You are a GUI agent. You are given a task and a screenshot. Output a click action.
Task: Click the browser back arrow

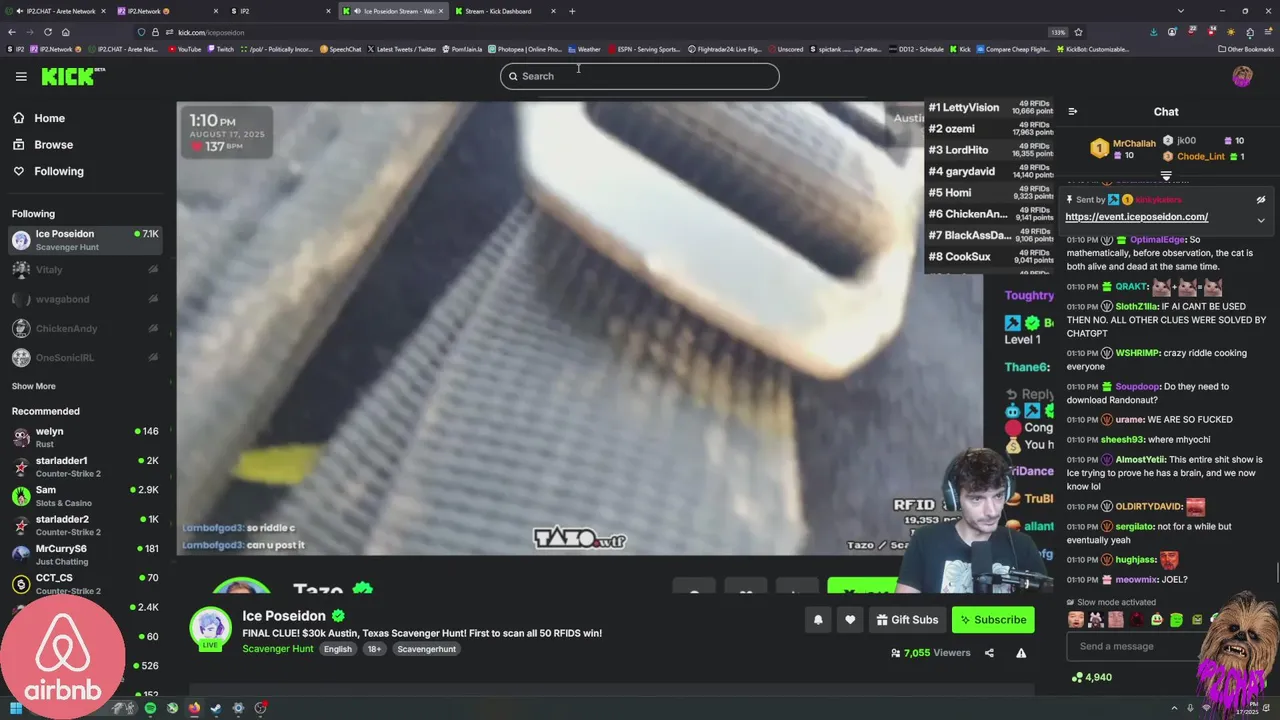[12, 32]
